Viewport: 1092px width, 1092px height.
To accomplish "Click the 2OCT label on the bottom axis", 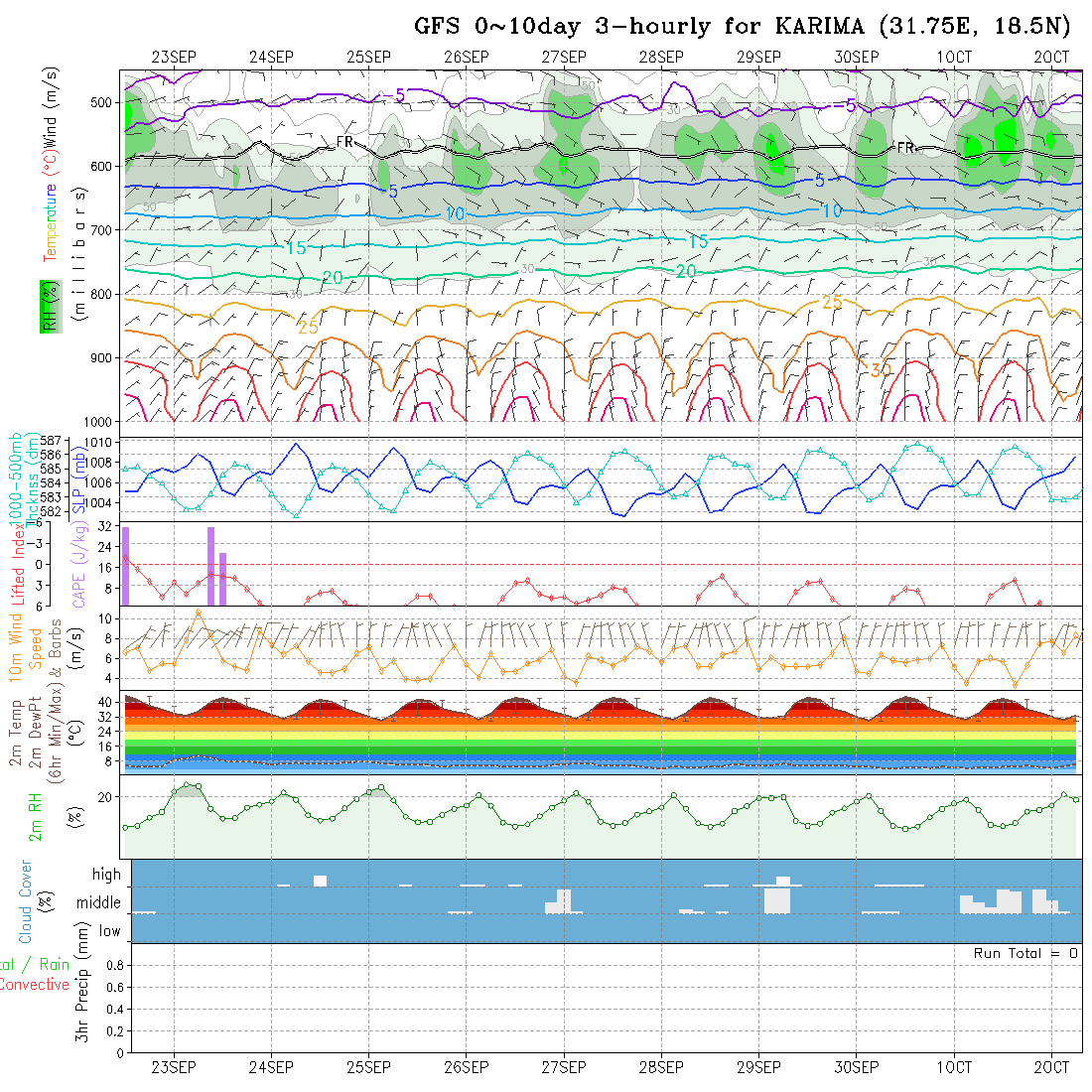I will click(1050, 1067).
